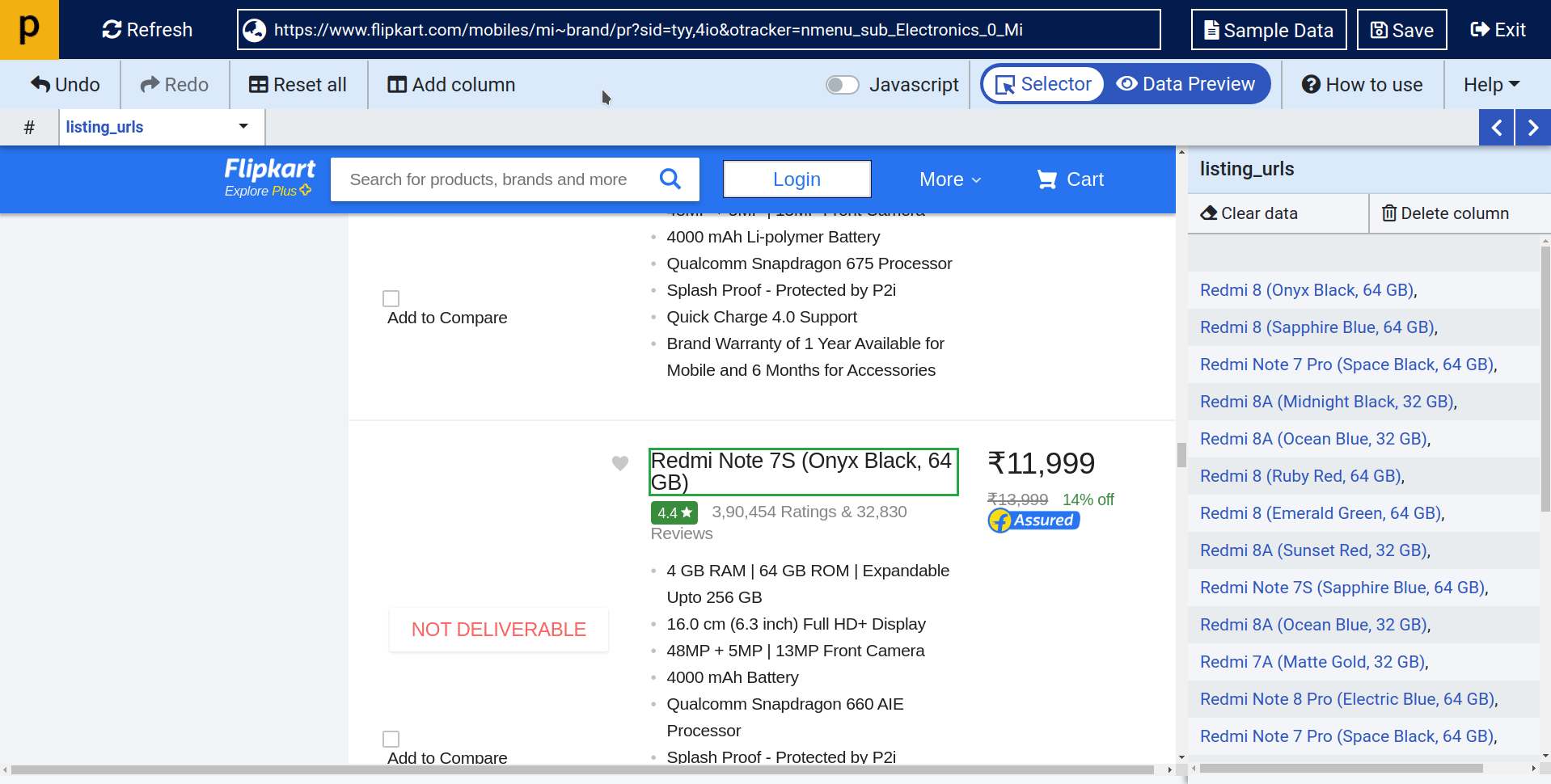Go to the previous column arrow
The width and height of the screenshot is (1551, 784).
pos(1497,127)
